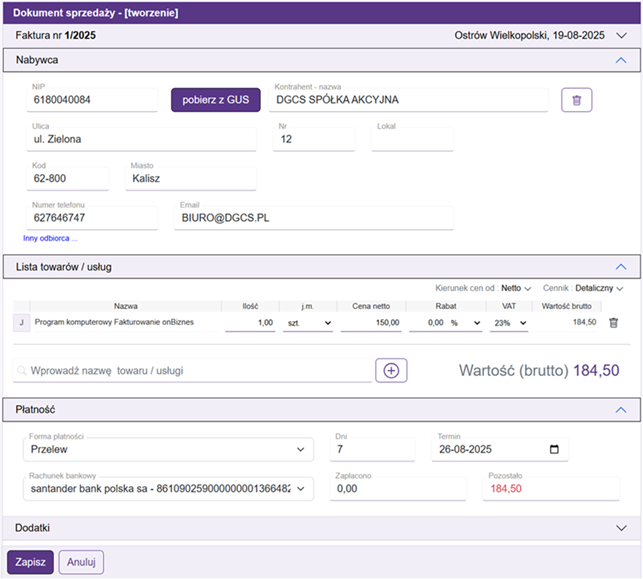The height and width of the screenshot is (579, 643).
Task: Click the J marker beside product row
Action: [20, 323]
